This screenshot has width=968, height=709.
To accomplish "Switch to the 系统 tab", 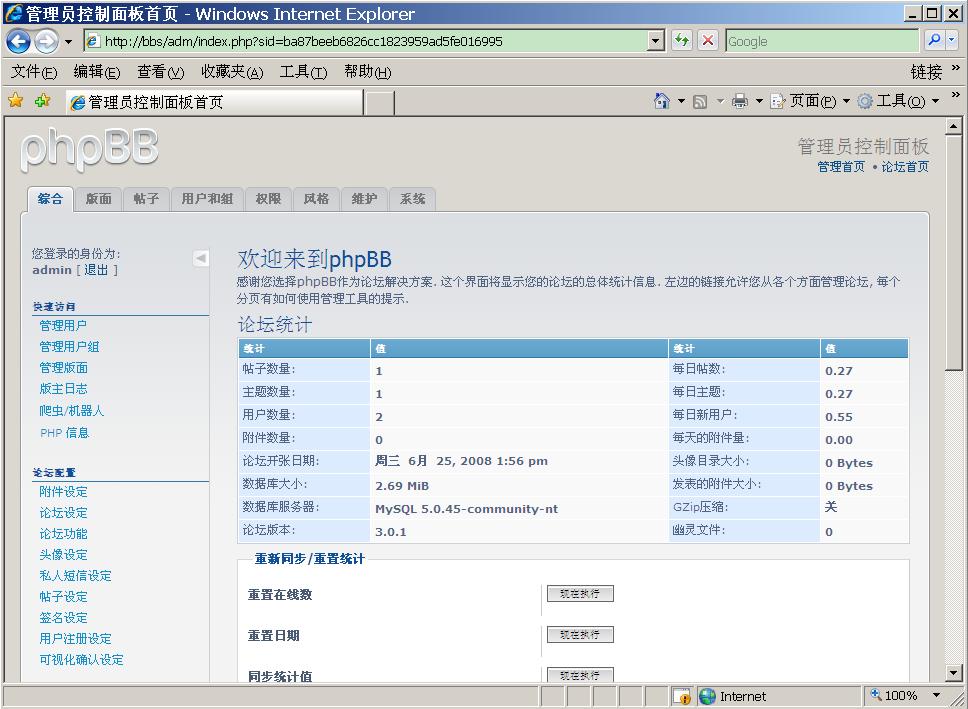I will coord(412,199).
